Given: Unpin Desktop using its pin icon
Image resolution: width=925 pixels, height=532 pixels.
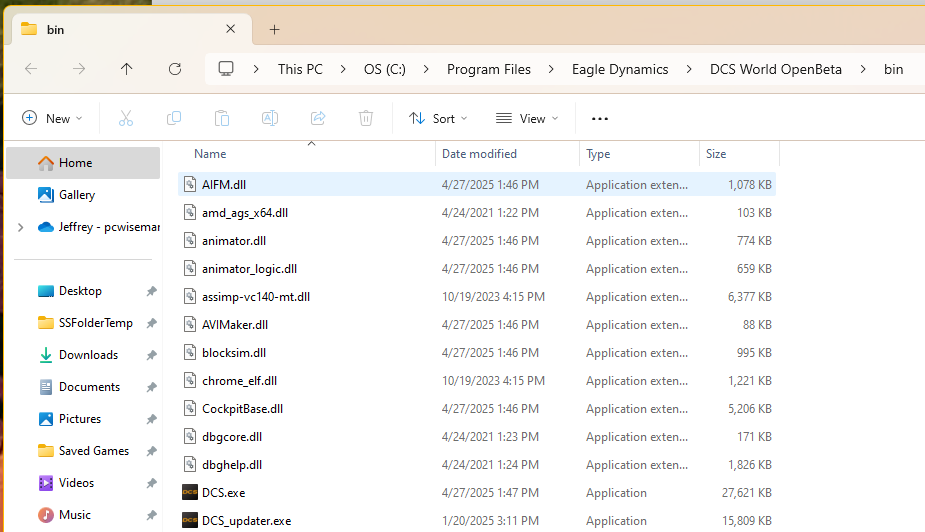Looking at the screenshot, I should (x=152, y=291).
